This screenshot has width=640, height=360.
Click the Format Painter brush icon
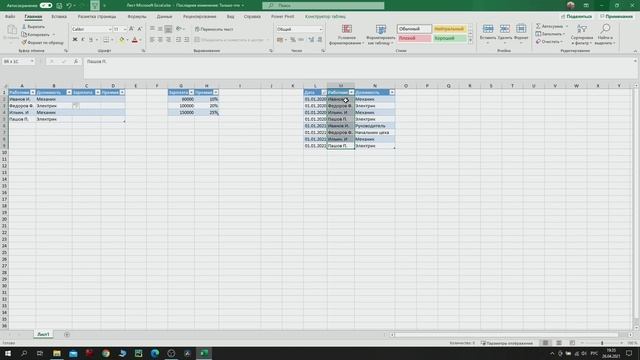(24, 42)
